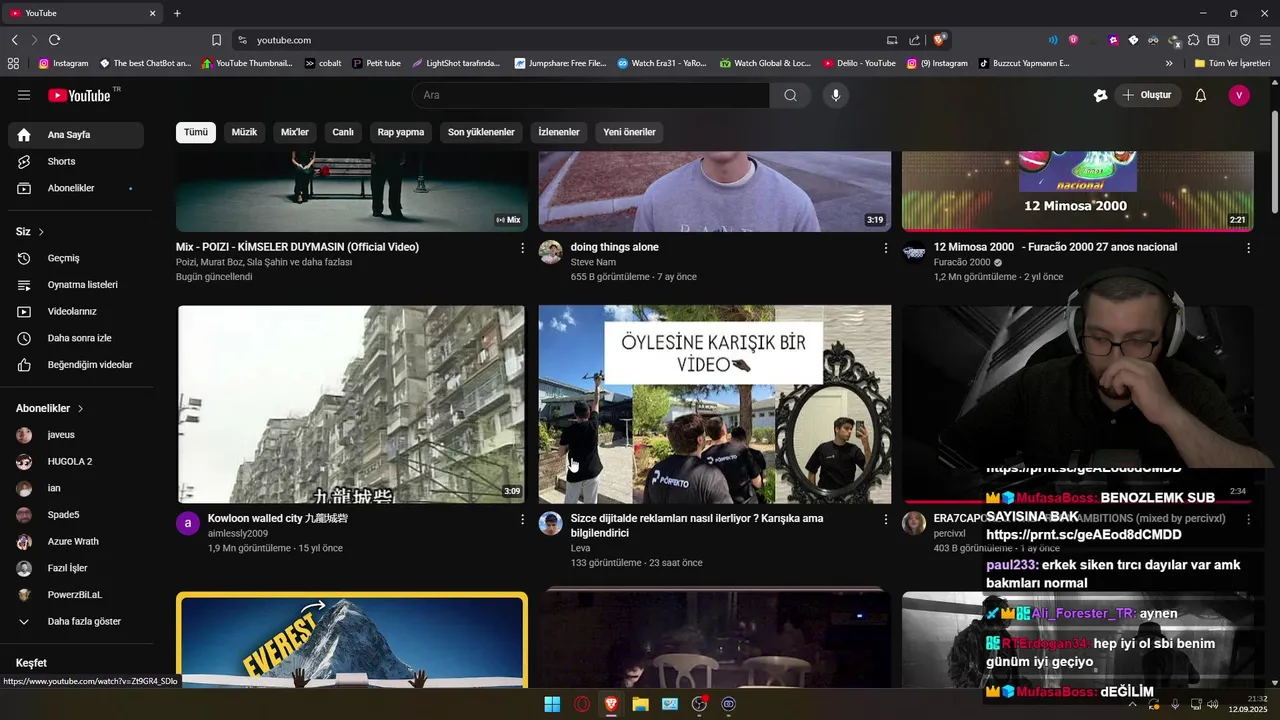This screenshot has width=1280, height=720.
Task: Open options for 'Kowloon walled city' video
Action: click(522, 520)
